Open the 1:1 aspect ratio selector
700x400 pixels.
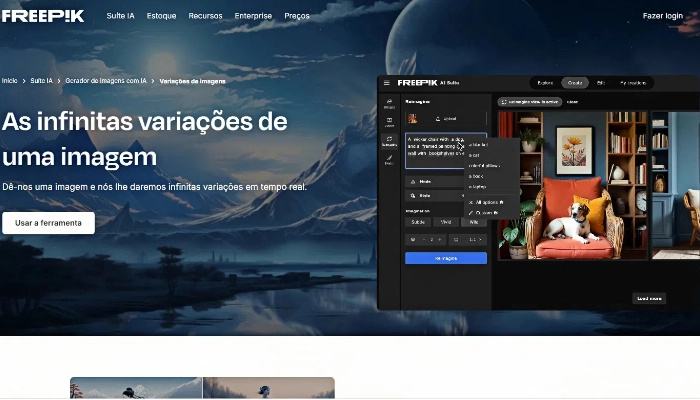(467, 240)
